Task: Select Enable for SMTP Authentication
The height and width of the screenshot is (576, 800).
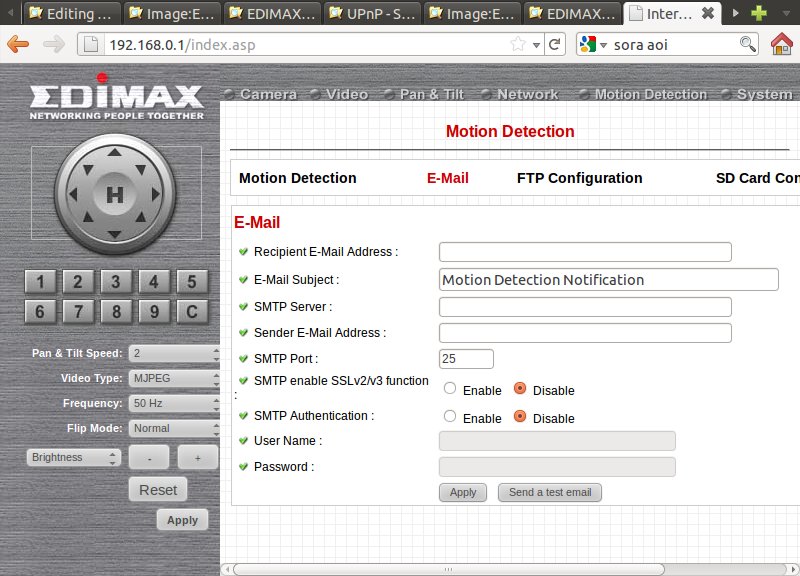Action: (450, 417)
